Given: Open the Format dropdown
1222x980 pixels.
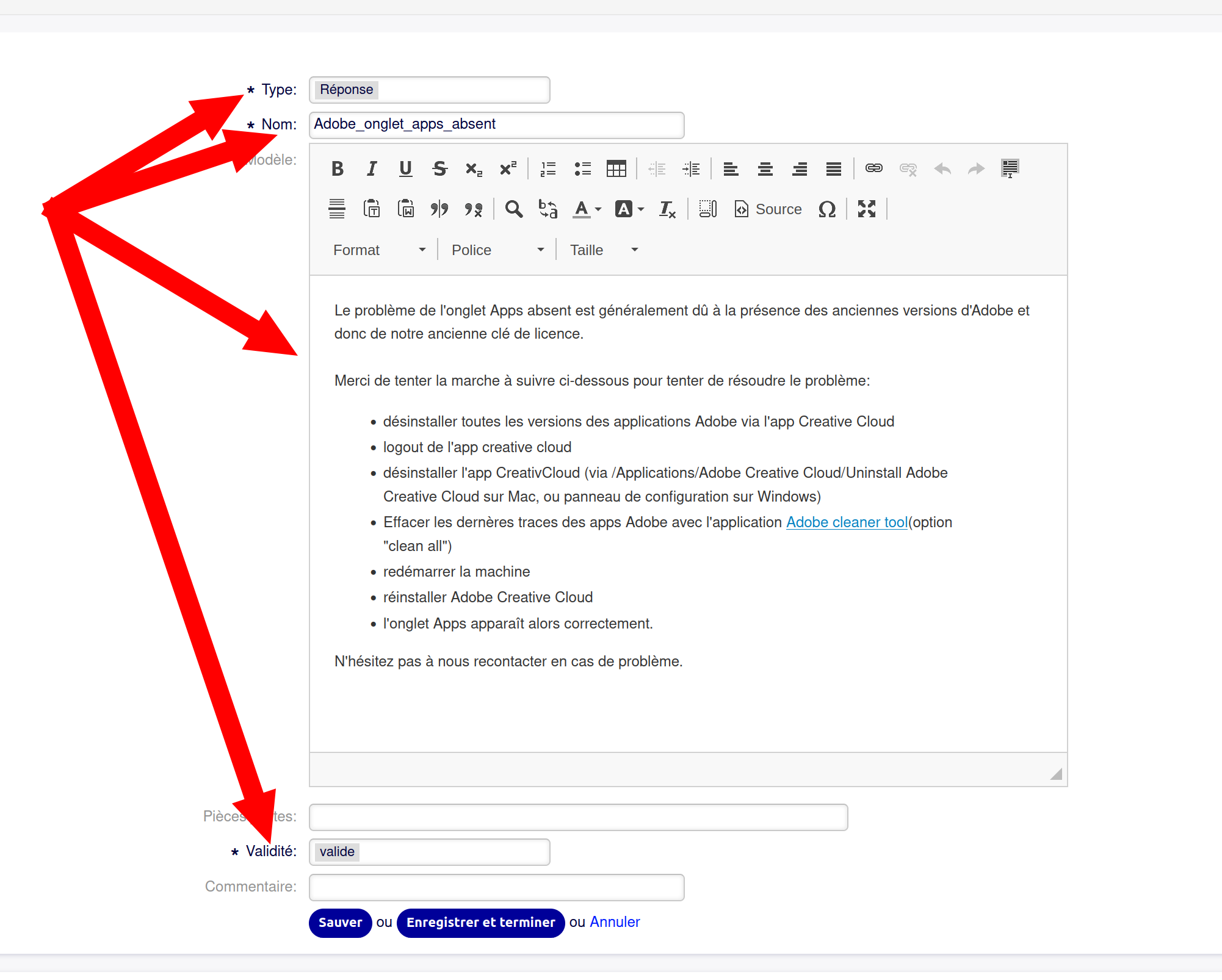Looking at the screenshot, I should coord(379,250).
